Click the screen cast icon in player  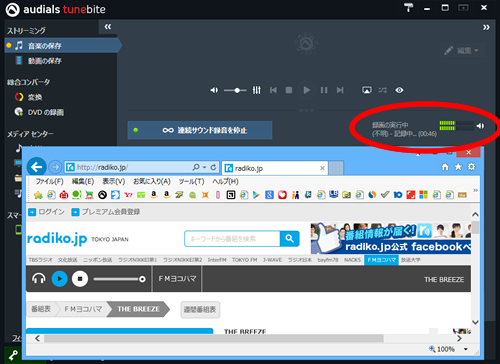coord(367,90)
